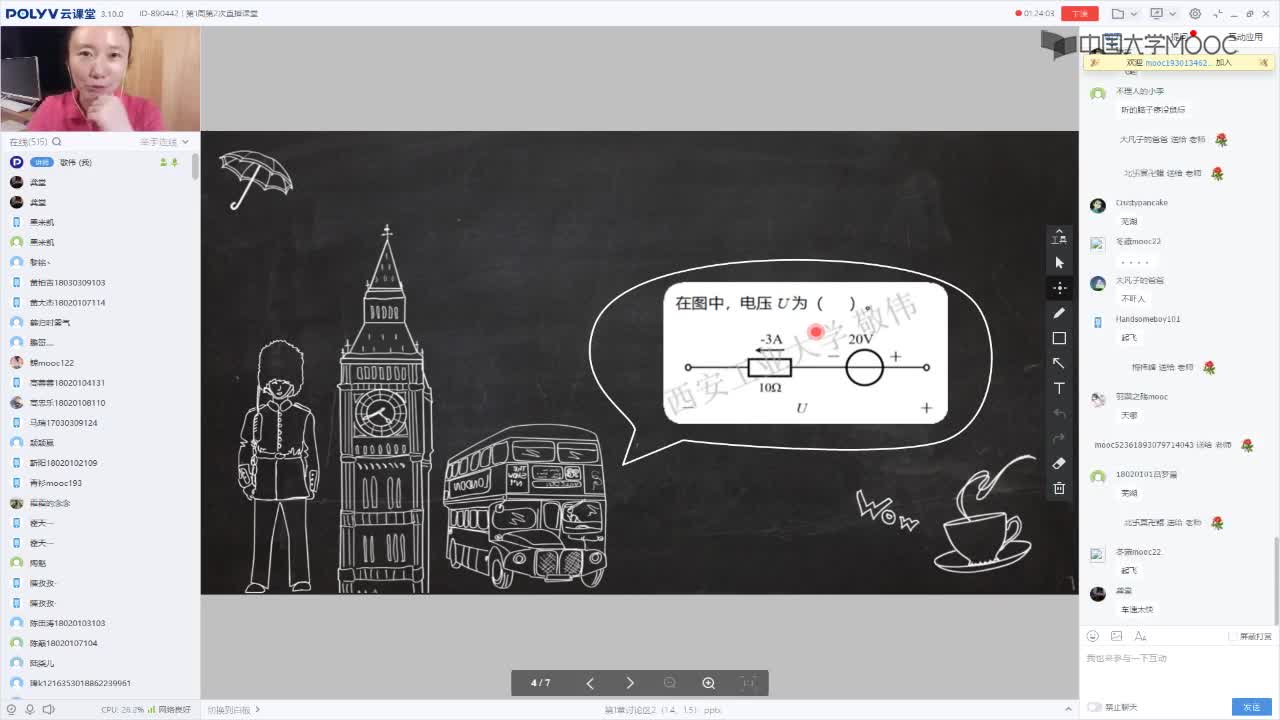Screen dimensions: 1280x720
Task: Click the red 下课 end class button
Action: [x=1080, y=14]
